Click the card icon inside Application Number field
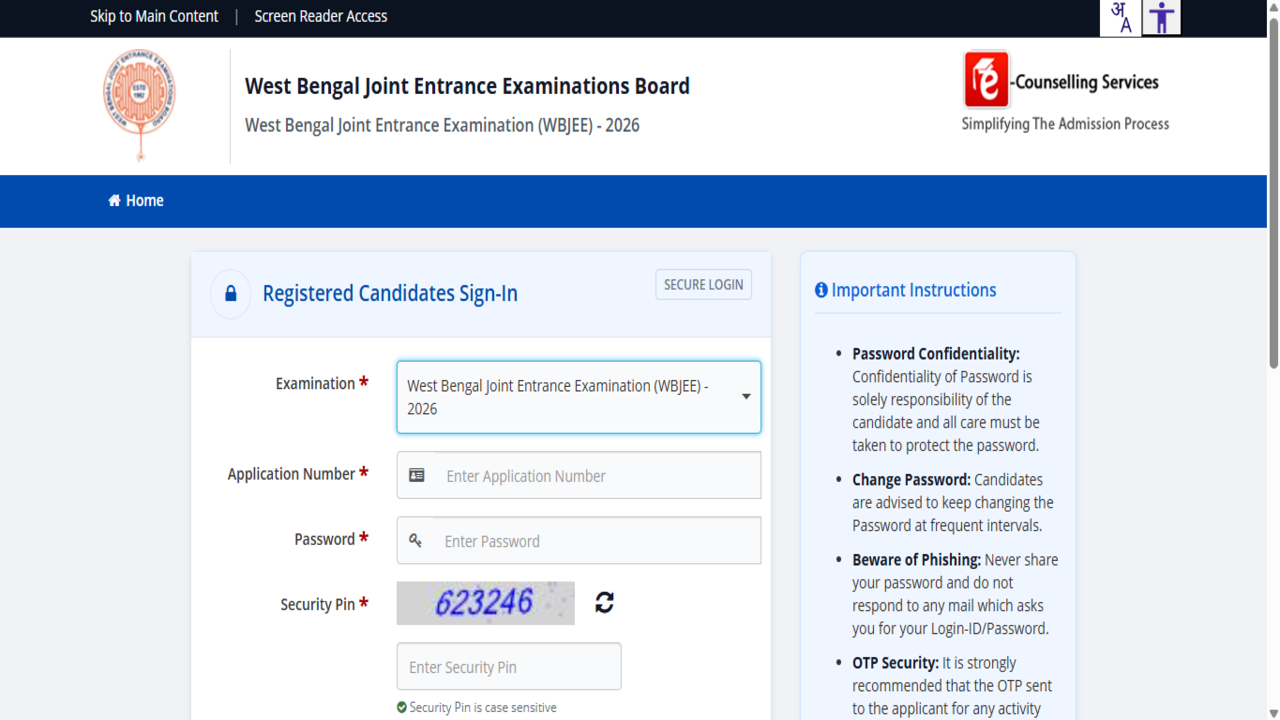This screenshot has height=720, width=1280. pyautogui.click(x=416, y=475)
